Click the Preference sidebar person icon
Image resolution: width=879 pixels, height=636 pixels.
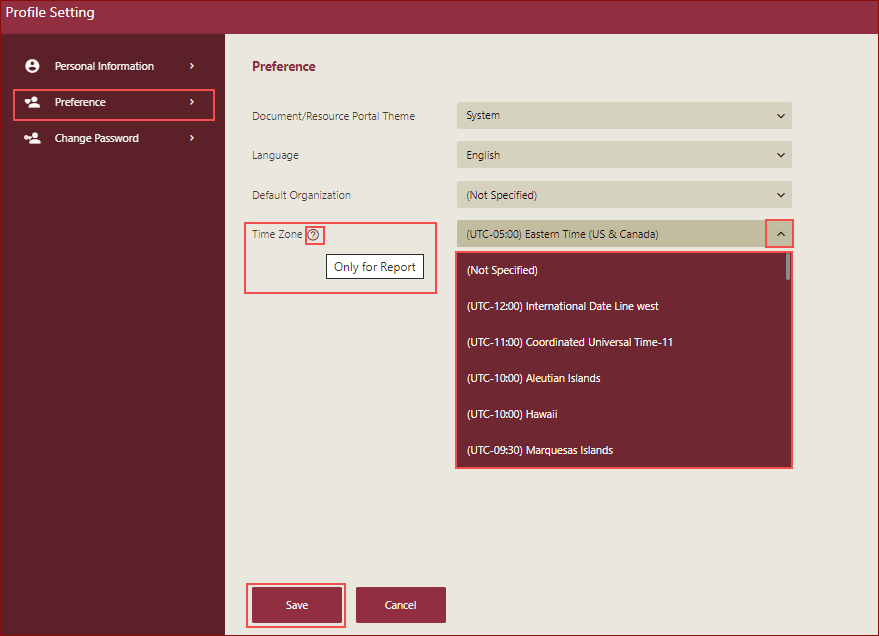[x=32, y=102]
